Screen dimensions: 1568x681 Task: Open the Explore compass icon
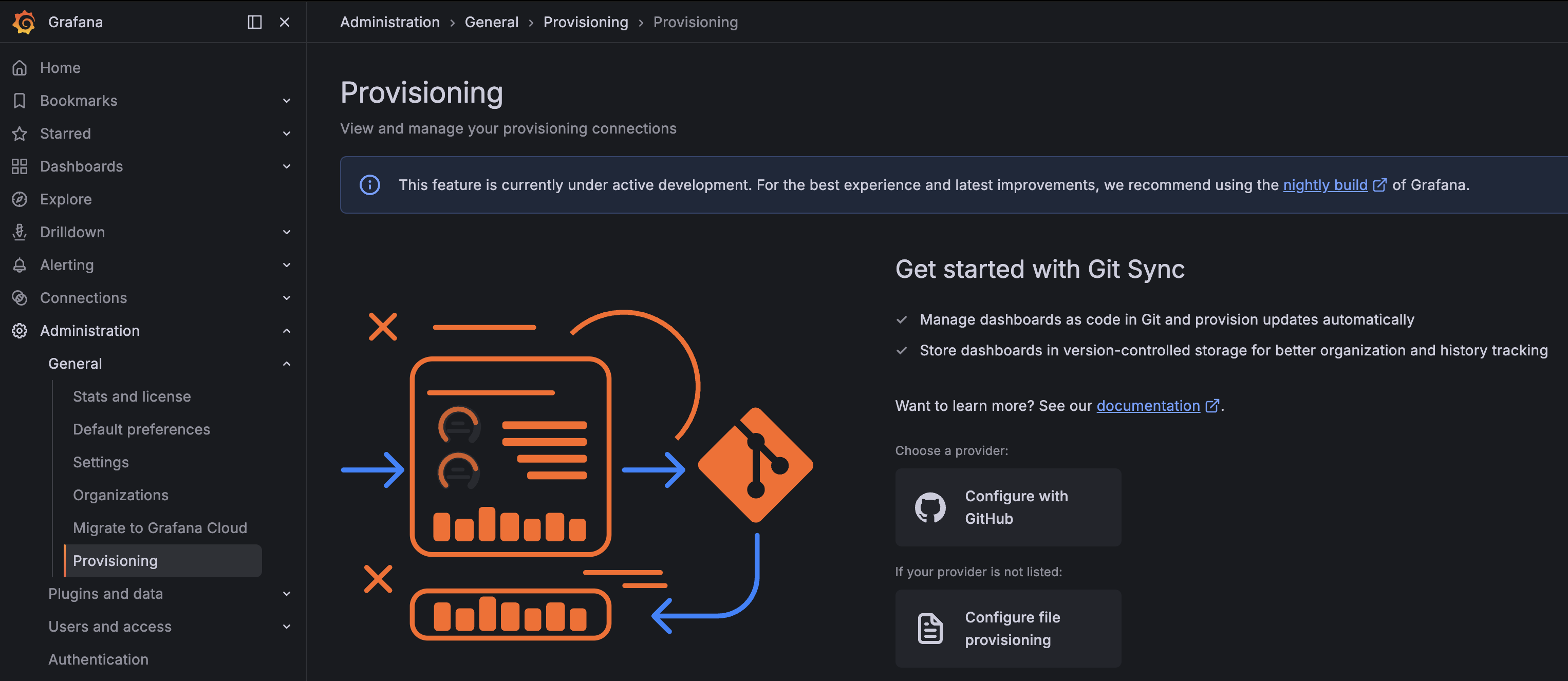[20, 199]
